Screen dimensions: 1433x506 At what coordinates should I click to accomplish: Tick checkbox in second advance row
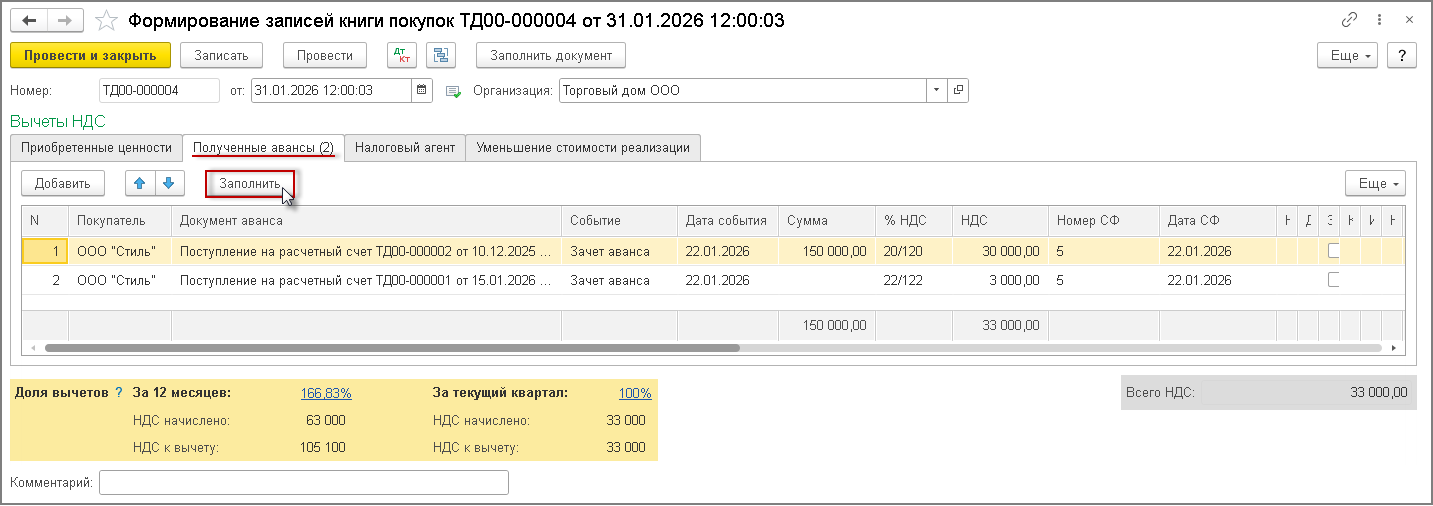1333,280
